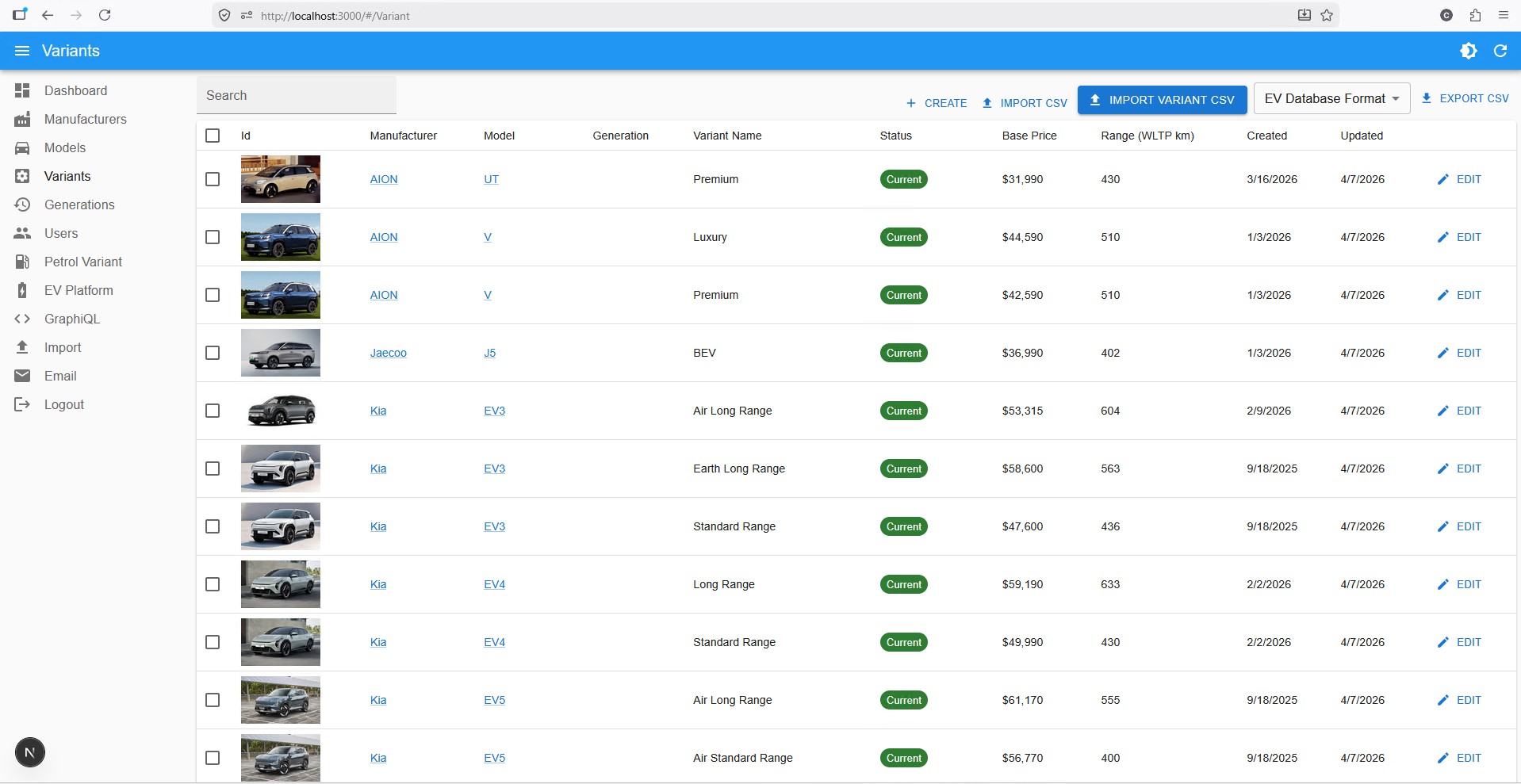This screenshot has width=1521, height=784.
Task: Open the Dashboard icon in sidebar
Action: pyautogui.click(x=22, y=90)
